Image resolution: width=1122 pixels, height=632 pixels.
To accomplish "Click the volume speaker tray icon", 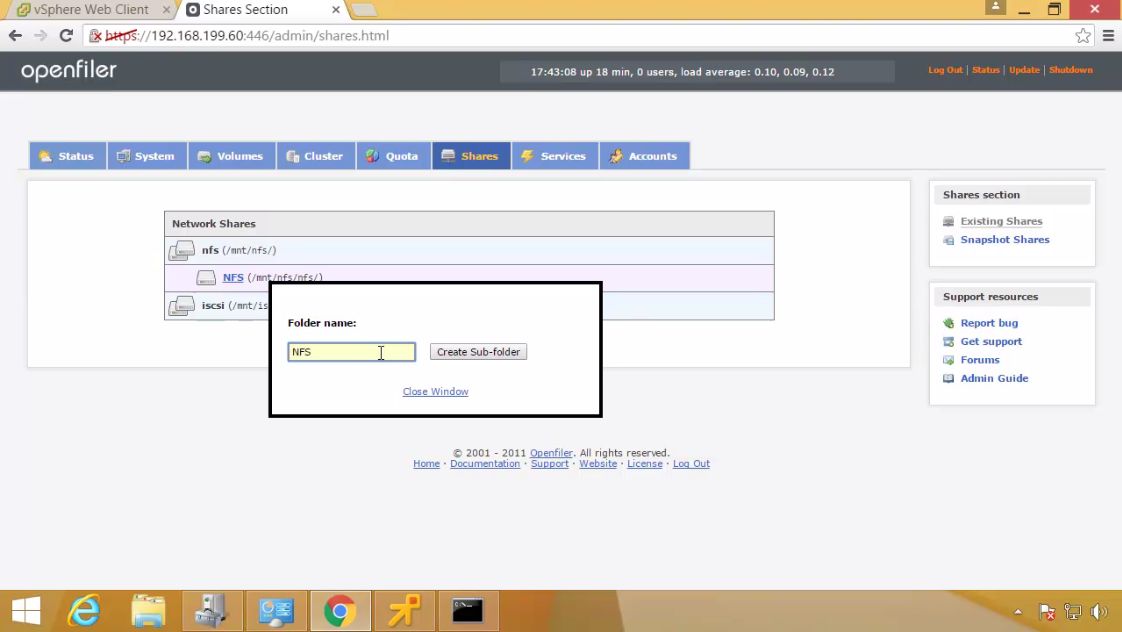I will (x=1098, y=612).
